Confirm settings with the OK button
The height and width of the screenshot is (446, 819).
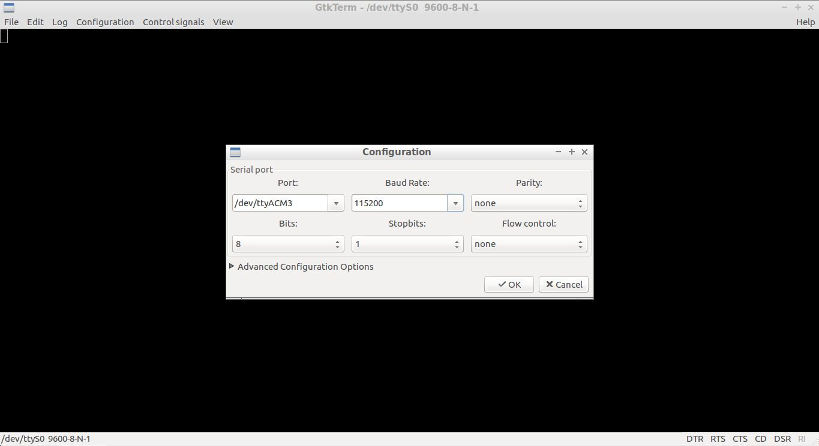(x=509, y=285)
